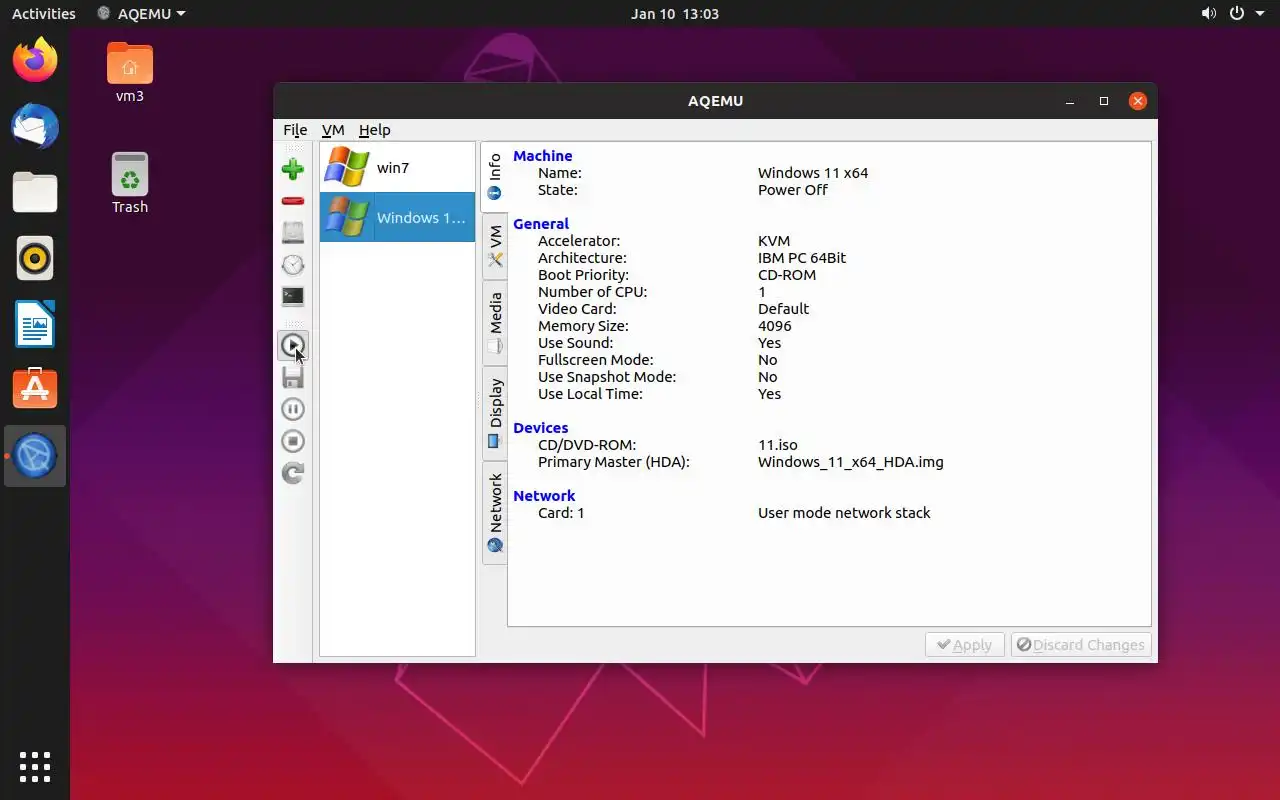The width and height of the screenshot is (1280, 800).
Task: Open Rhythmbox from the dock
Action: [x=35, y=259]
